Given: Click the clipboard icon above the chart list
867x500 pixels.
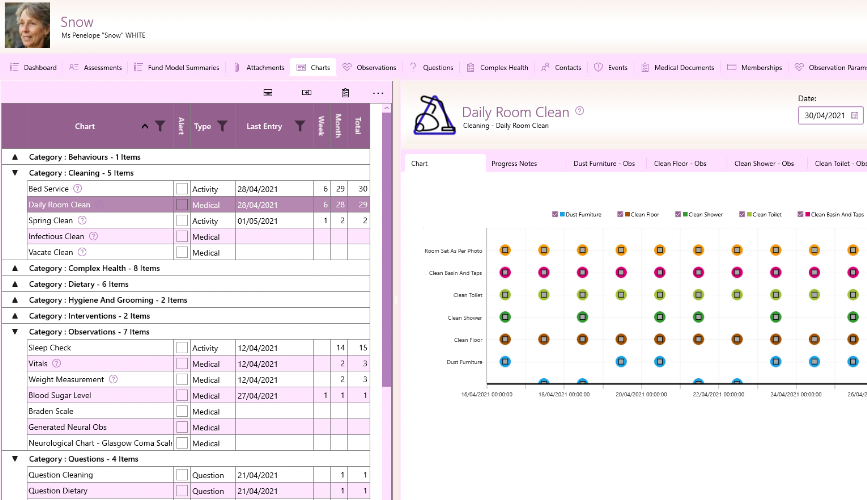Looking at the screenshot, I should tap(346, 92).
